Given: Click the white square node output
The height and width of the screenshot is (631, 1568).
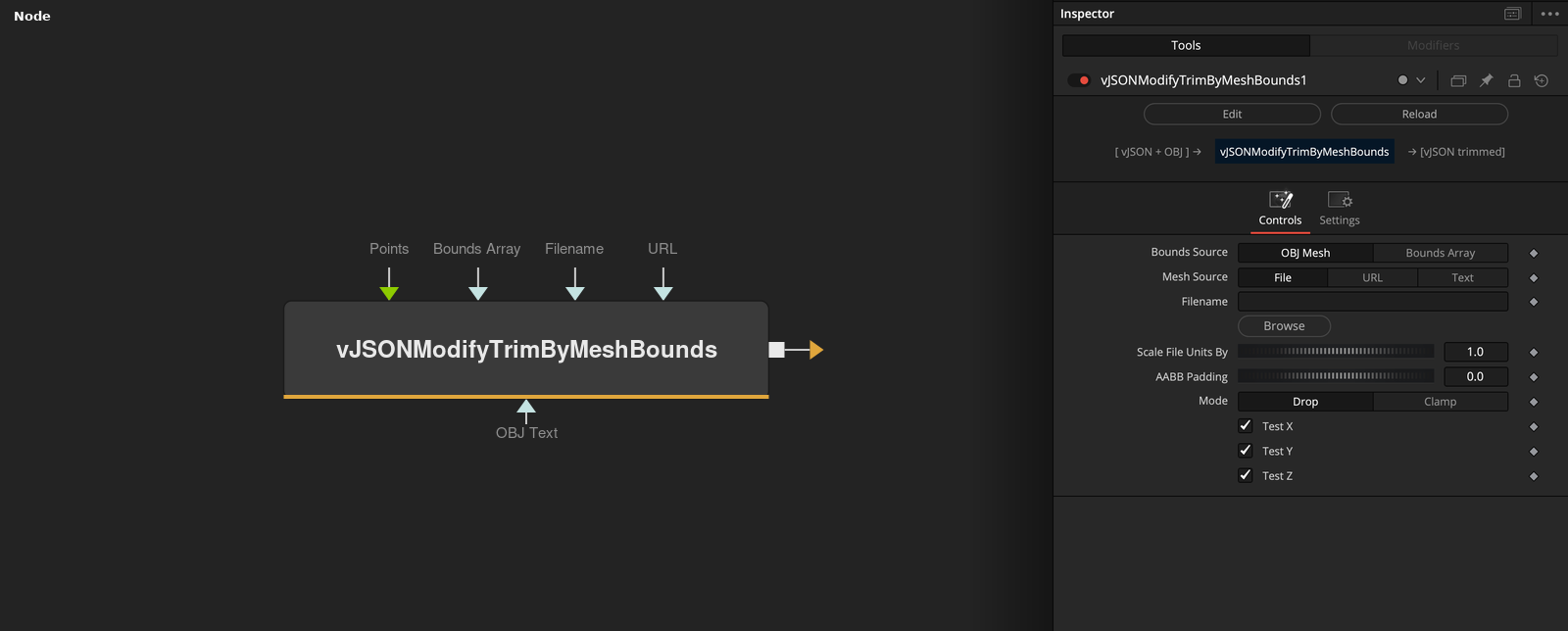Looking at the screenshot, I should 776,350.
